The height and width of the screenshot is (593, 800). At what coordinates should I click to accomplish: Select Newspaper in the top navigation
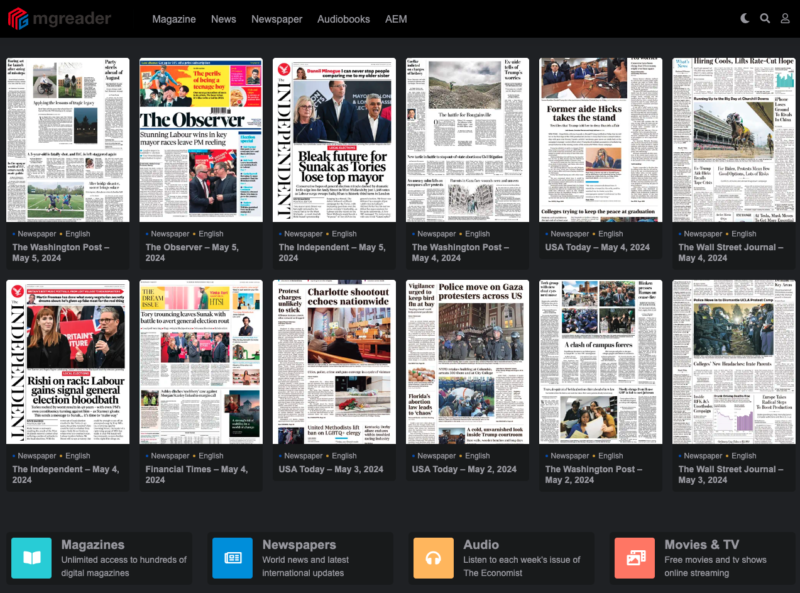(x=277, y=19)
